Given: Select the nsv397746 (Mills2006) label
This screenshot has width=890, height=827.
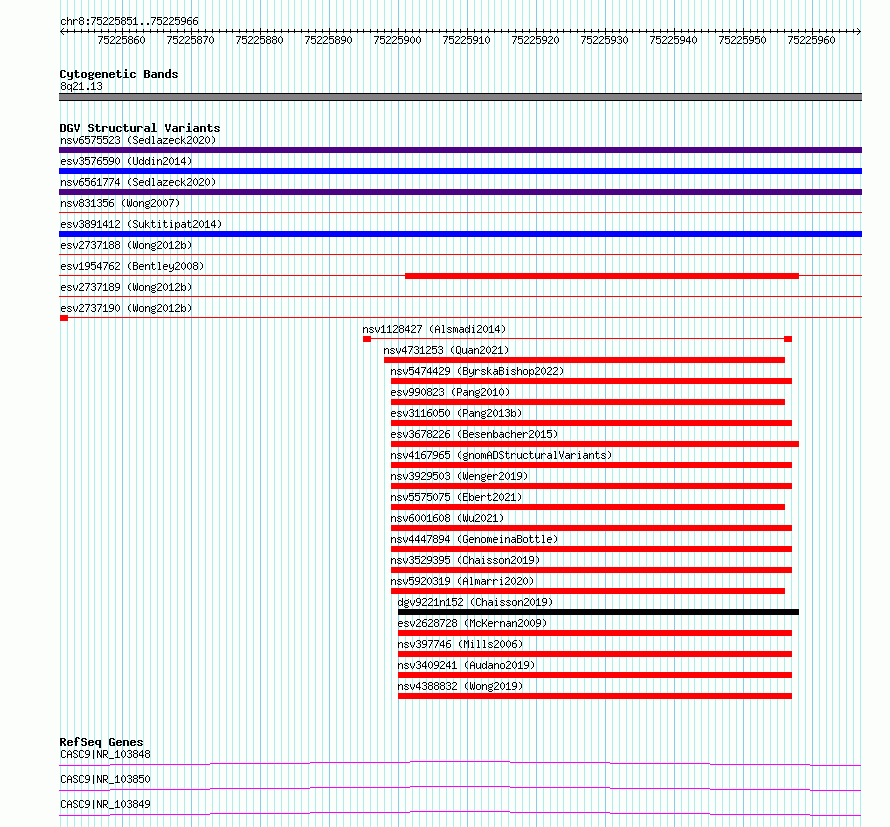Looking at the screenshot, I should [x=460, y=644].
